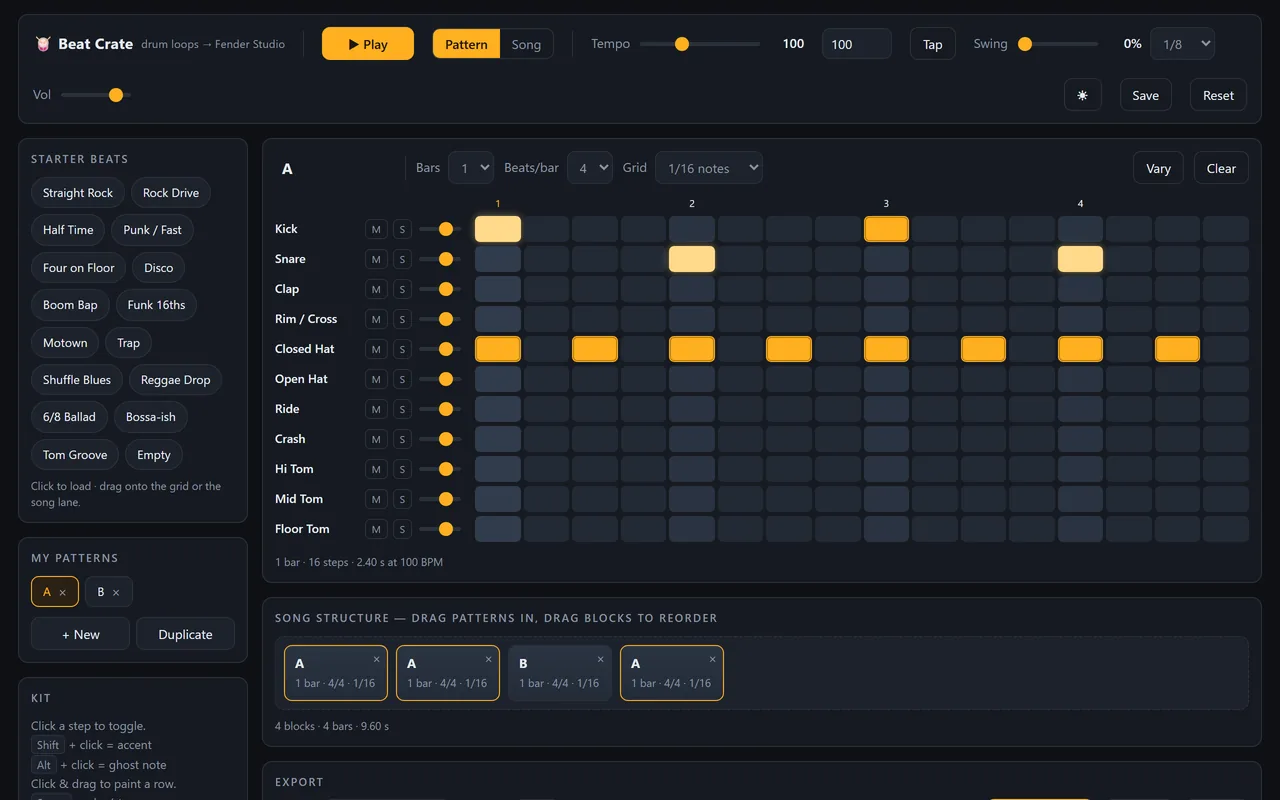
Task: Click the Tempo slider handle
Action: [682, 44]
